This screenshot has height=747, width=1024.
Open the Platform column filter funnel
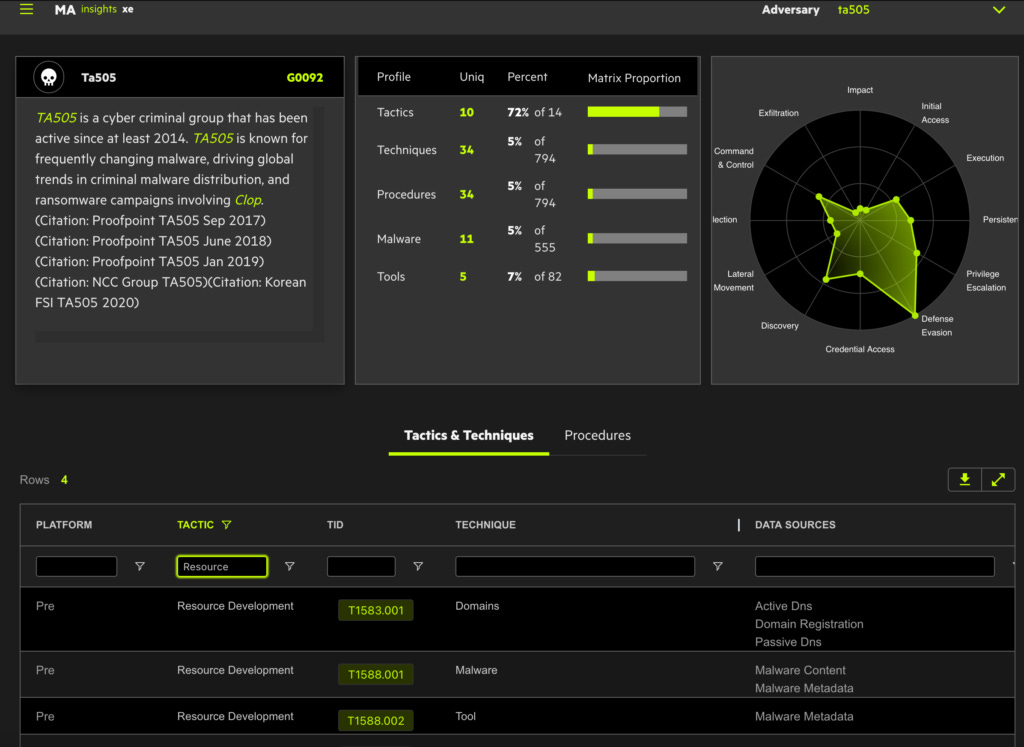(140, 566)
